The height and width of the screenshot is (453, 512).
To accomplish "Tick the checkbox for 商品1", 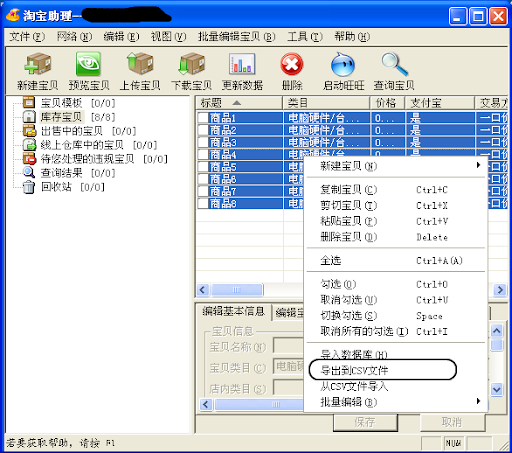I will 203,118.
